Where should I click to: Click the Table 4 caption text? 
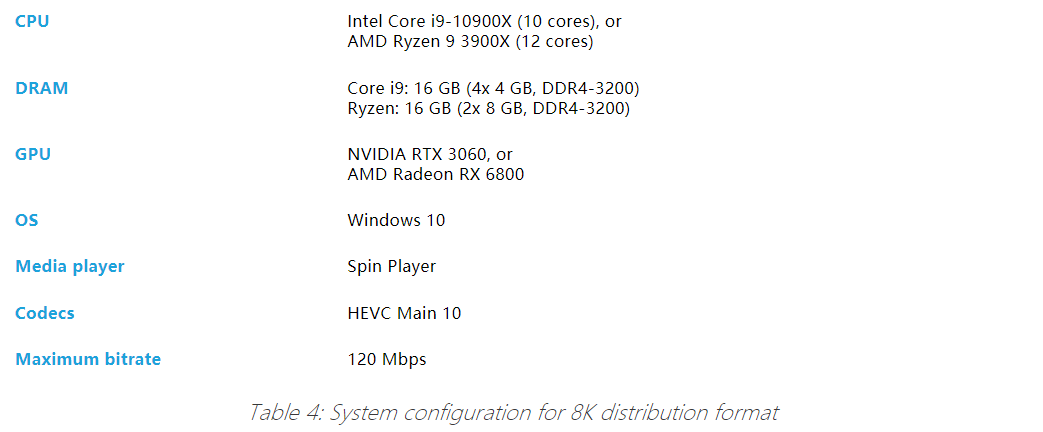click(x=514, y=412)
